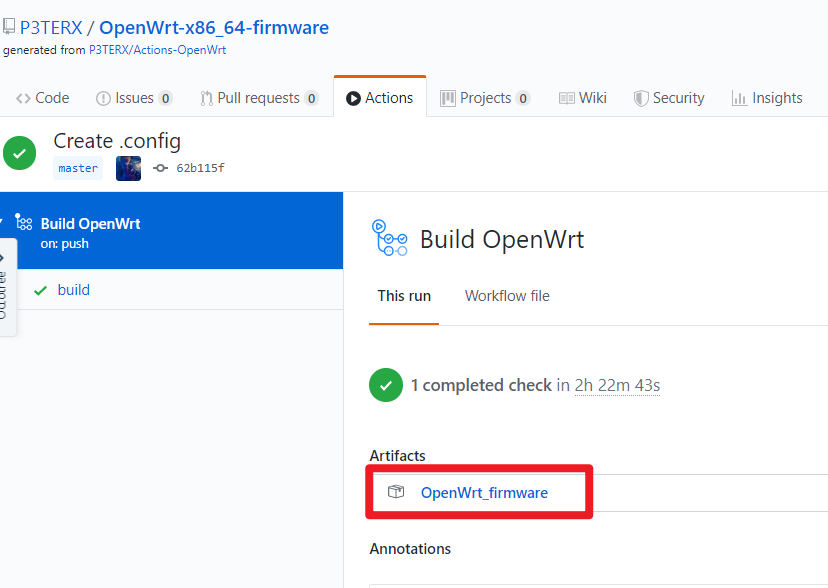The height and width of the screenshot is (588, 828).
Task: Open the Security tab
Action: point(669,98)
